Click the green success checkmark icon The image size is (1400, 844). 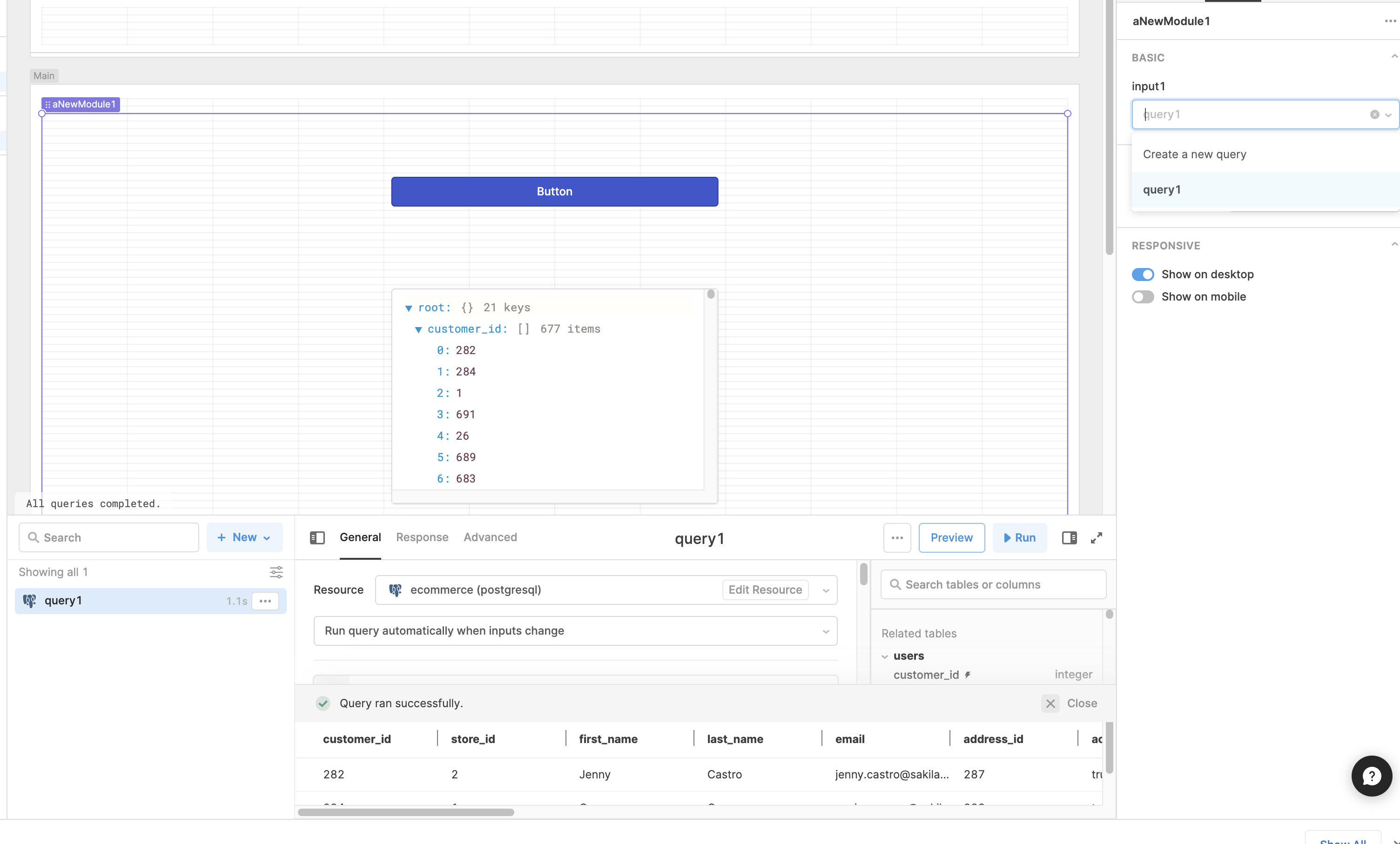click(x=323, y=703)
